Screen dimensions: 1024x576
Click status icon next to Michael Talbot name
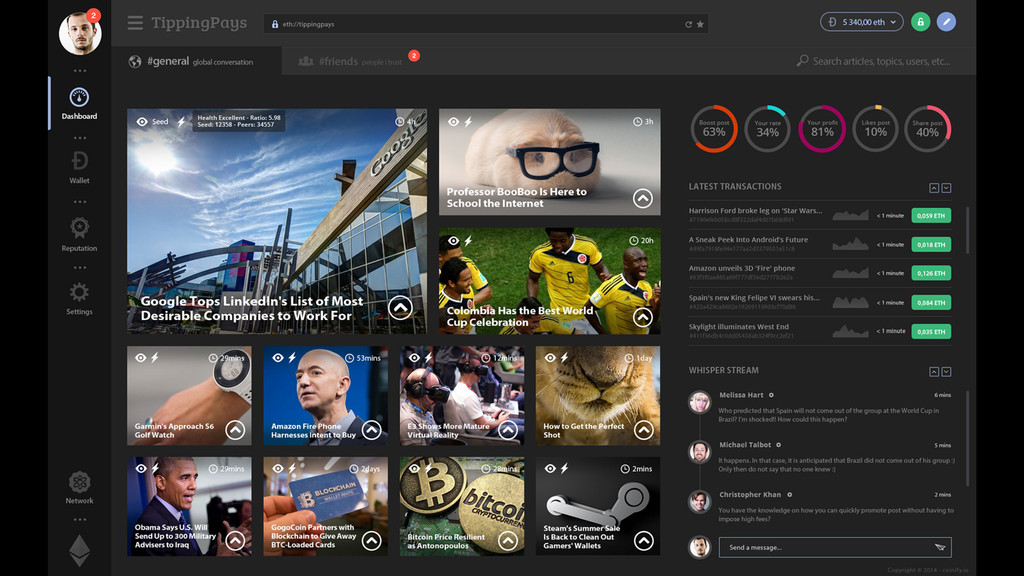778,445
